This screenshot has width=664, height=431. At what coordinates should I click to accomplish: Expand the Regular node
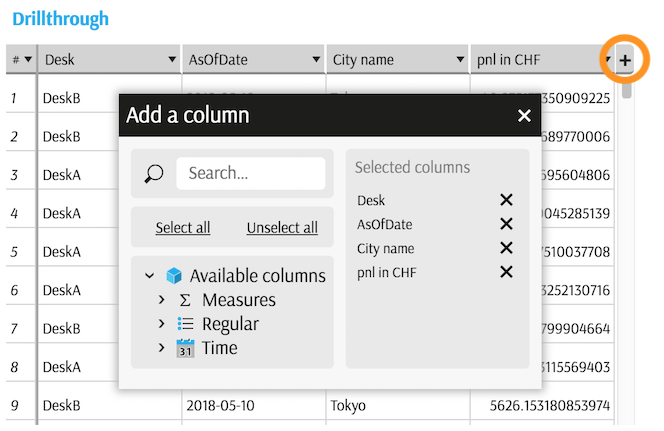(x=161, y=324)
